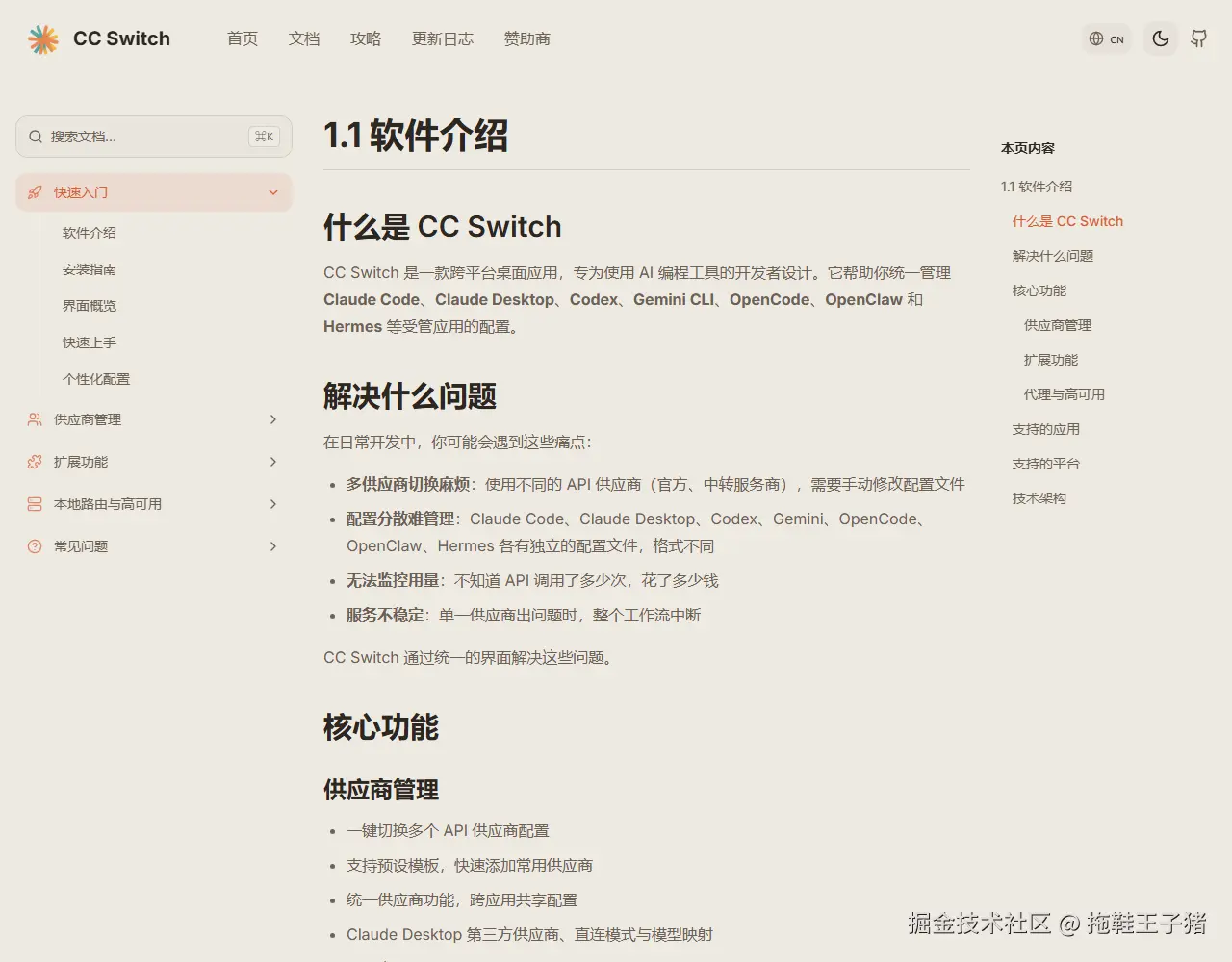This screenshot has height=962, width=1232.
Task: Open the 本地路由与高可用 sidebar category
Action: click(x=154, y=504)
